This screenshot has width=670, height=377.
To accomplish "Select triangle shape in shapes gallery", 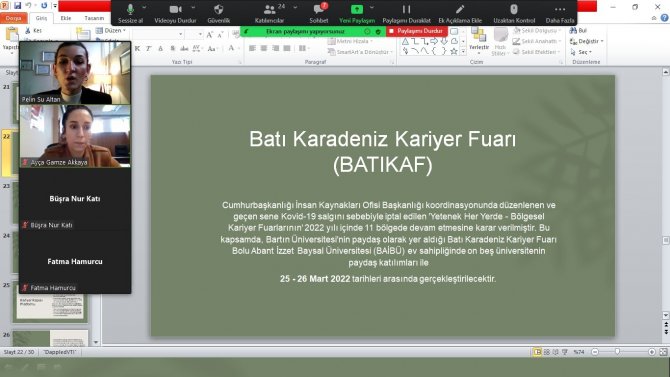I will tap(405, 41).
